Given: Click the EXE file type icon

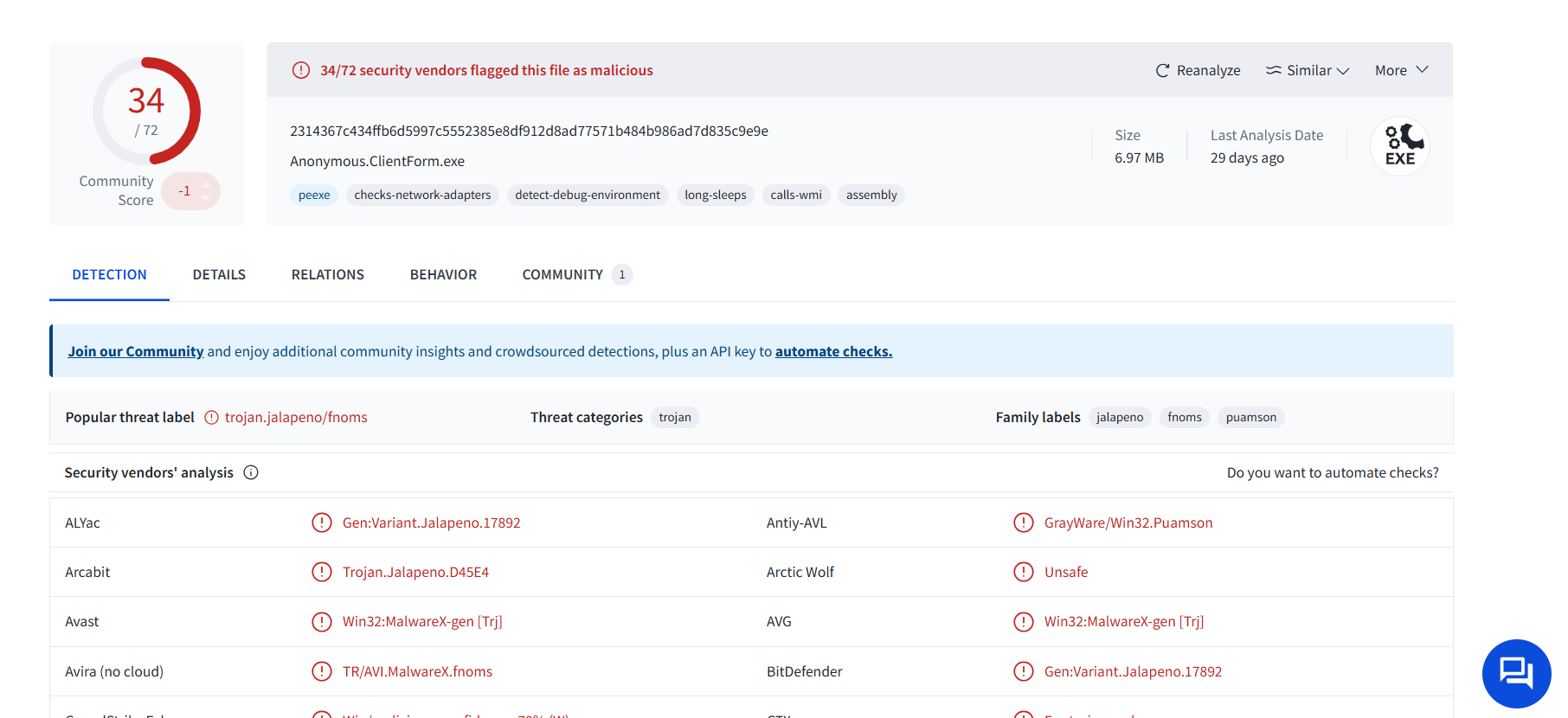Looking at the screenshot, I should pyautogui.click(x=1400, y=146).
